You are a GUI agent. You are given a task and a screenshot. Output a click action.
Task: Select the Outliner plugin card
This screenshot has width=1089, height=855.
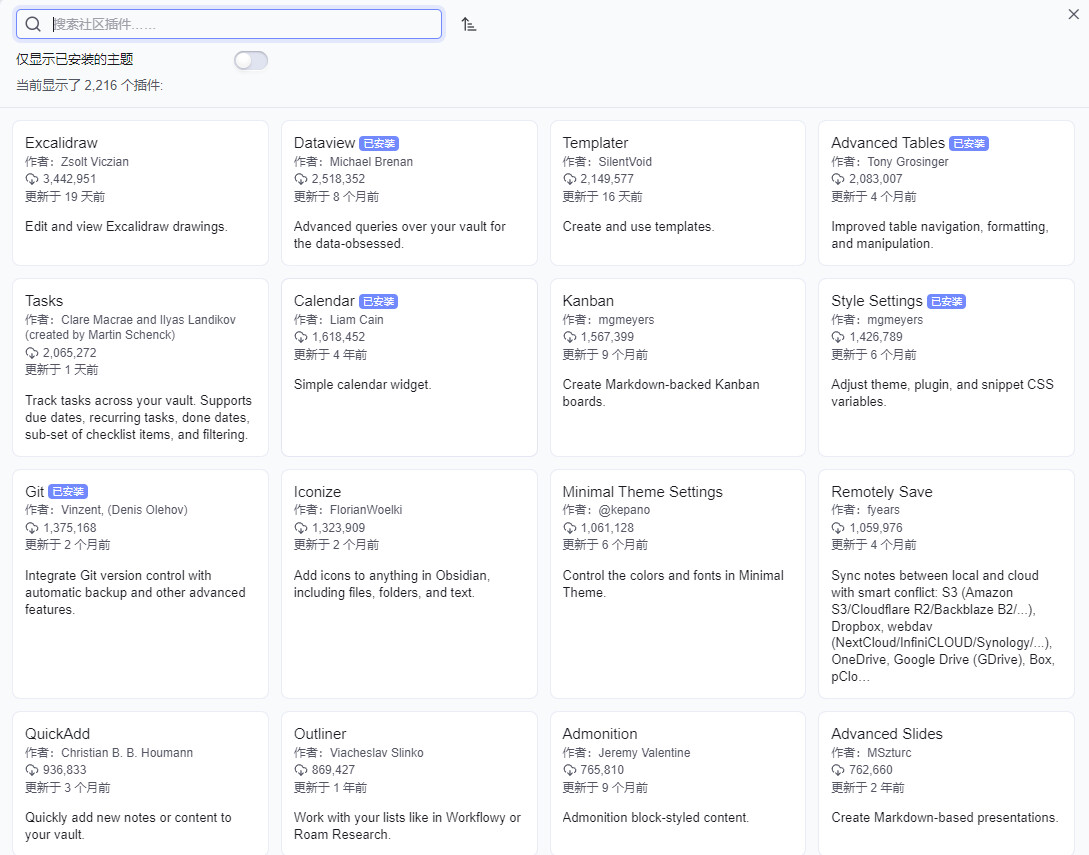pyautogui.click(x=409, y=782)
